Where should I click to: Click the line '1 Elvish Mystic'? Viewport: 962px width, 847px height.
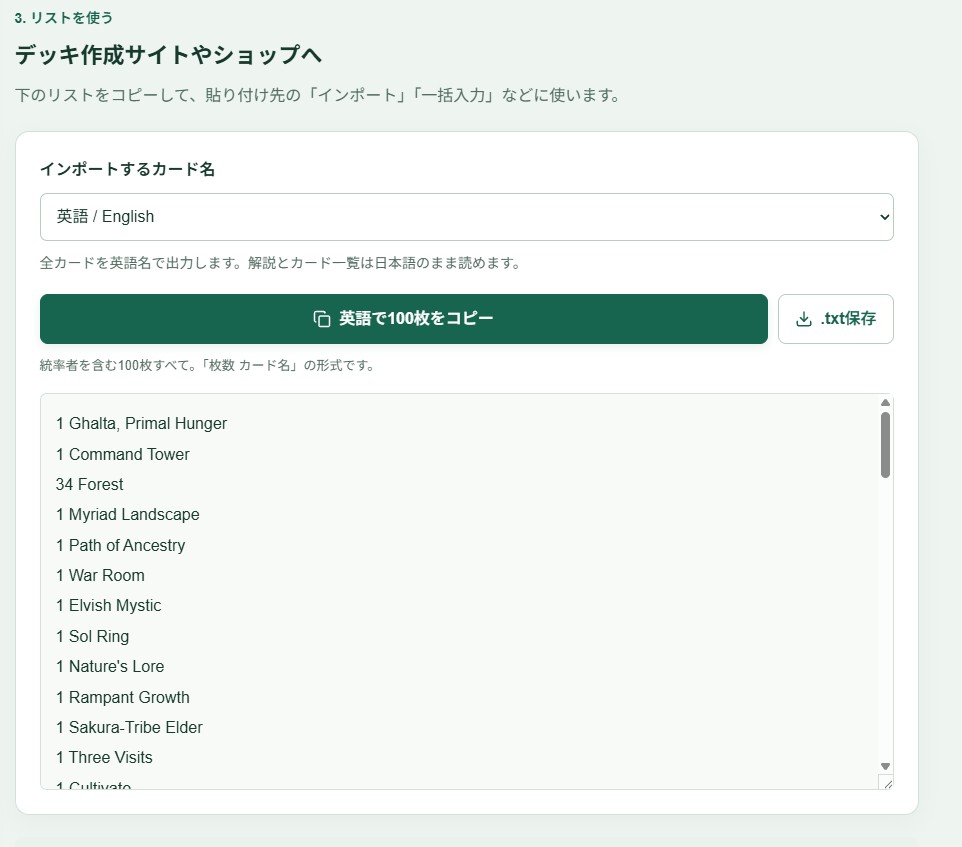coord(109,605)
